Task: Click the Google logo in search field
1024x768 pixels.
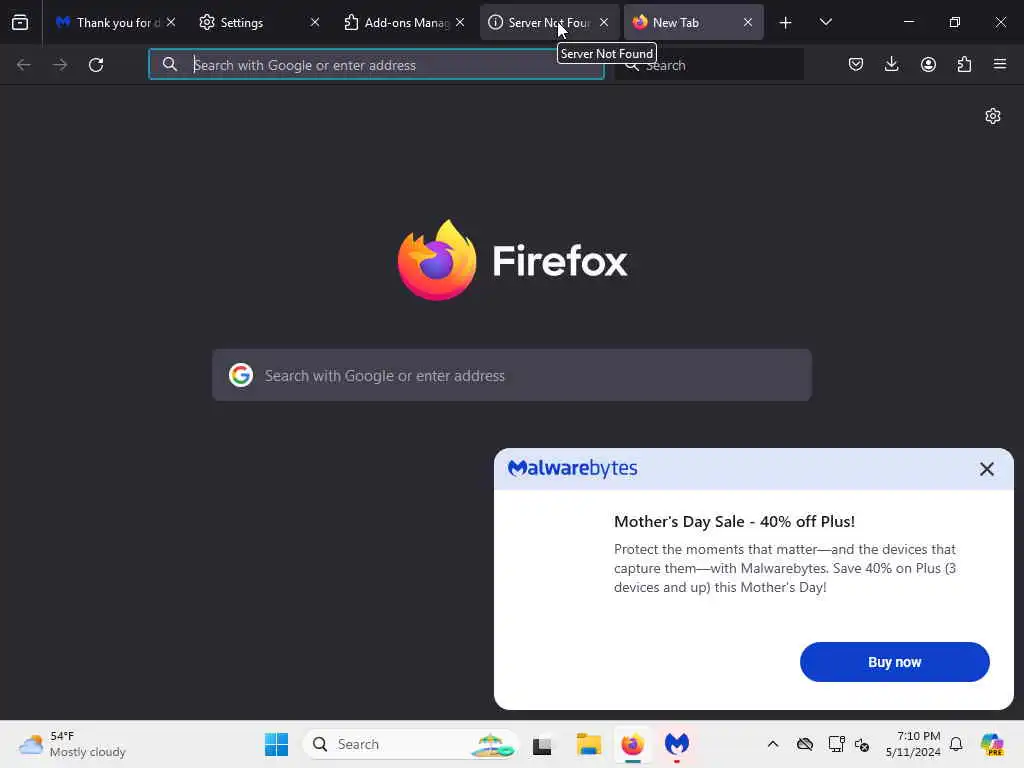Action: (x=241, y=376)
